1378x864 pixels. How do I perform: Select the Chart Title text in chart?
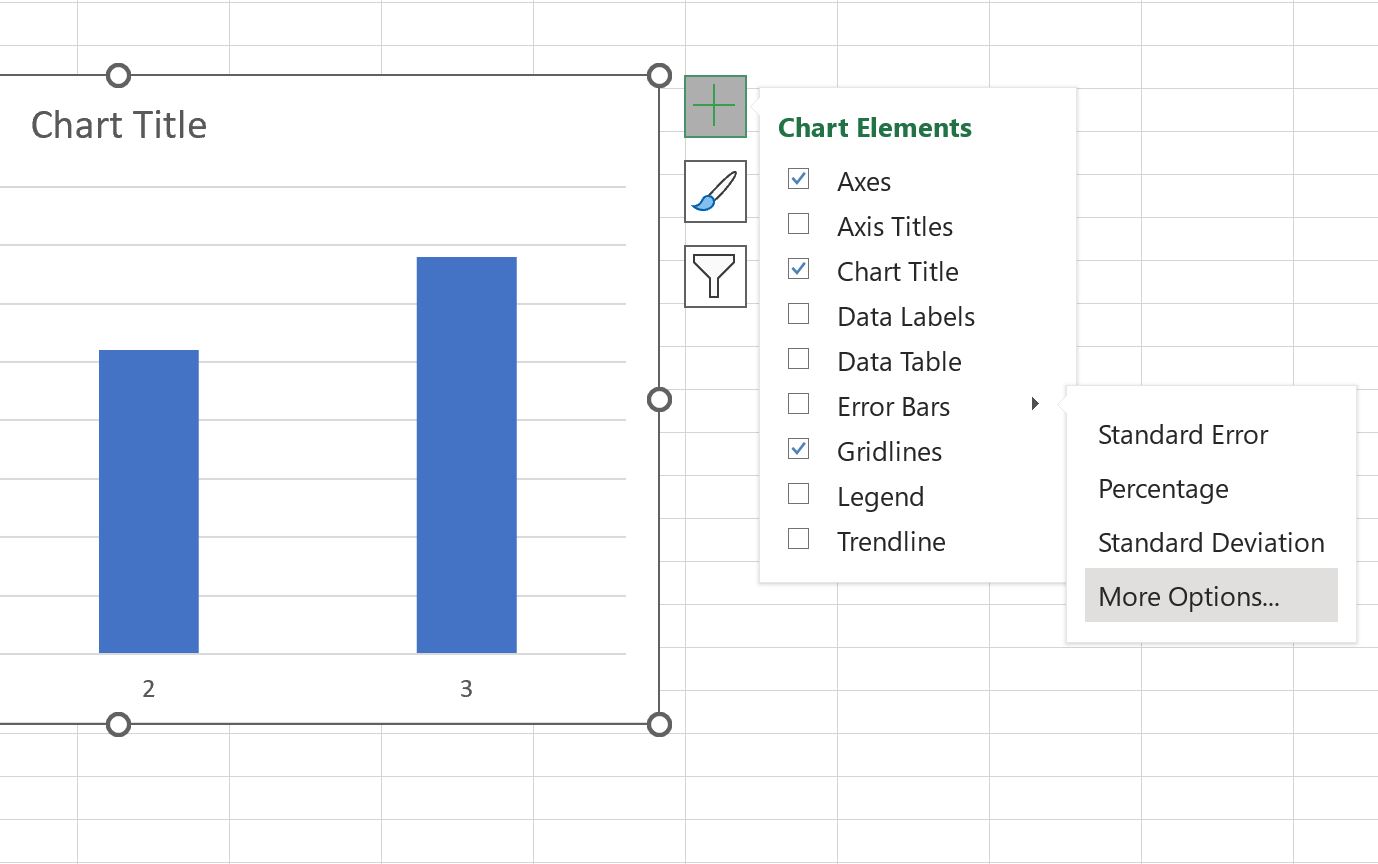tap(119, 125)
